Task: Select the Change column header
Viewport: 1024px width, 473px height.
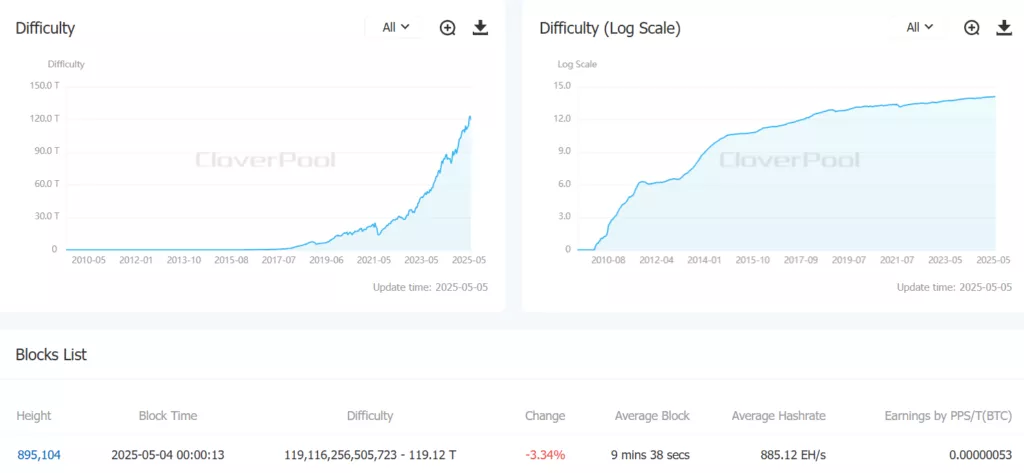Action: 545,416
